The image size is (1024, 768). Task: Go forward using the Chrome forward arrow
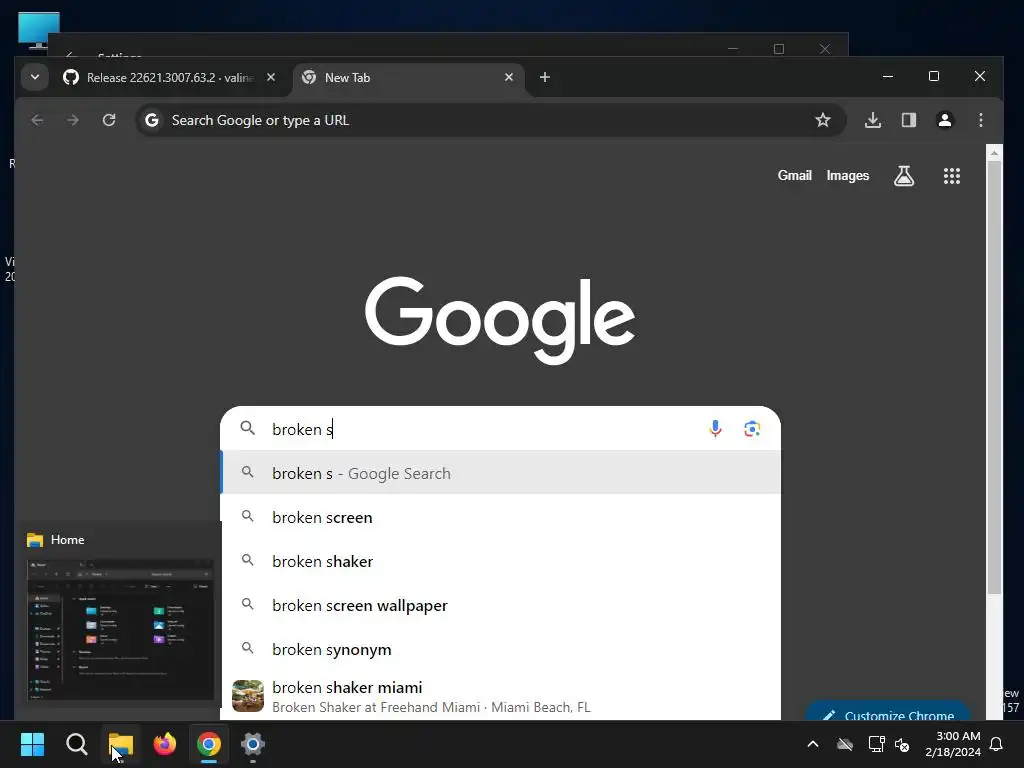coord(73,120)
